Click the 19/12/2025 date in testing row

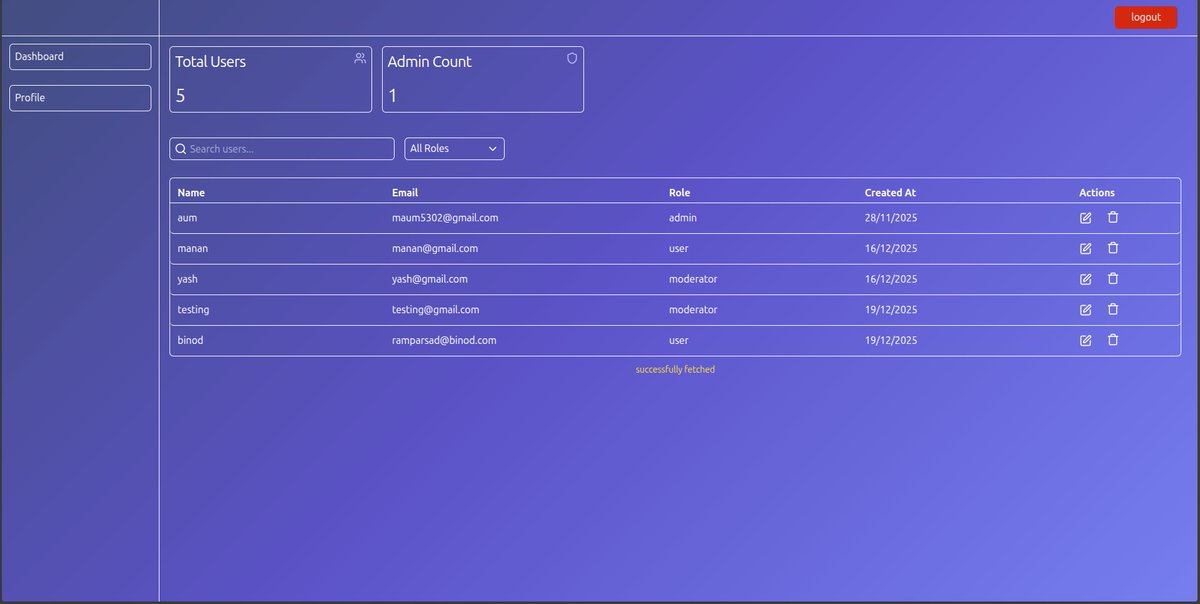(891, 310)
